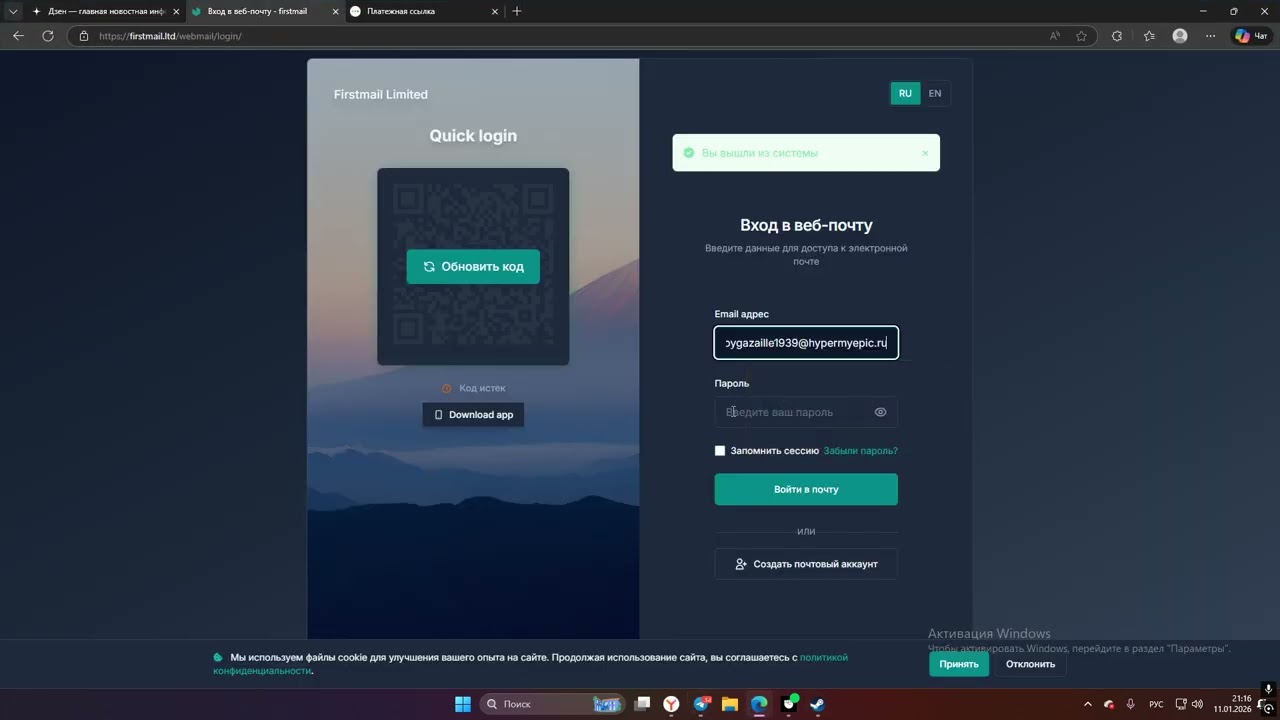1280x720 pixels.
Task: Open browser Settings and more menu
Action: (1211, 36)
